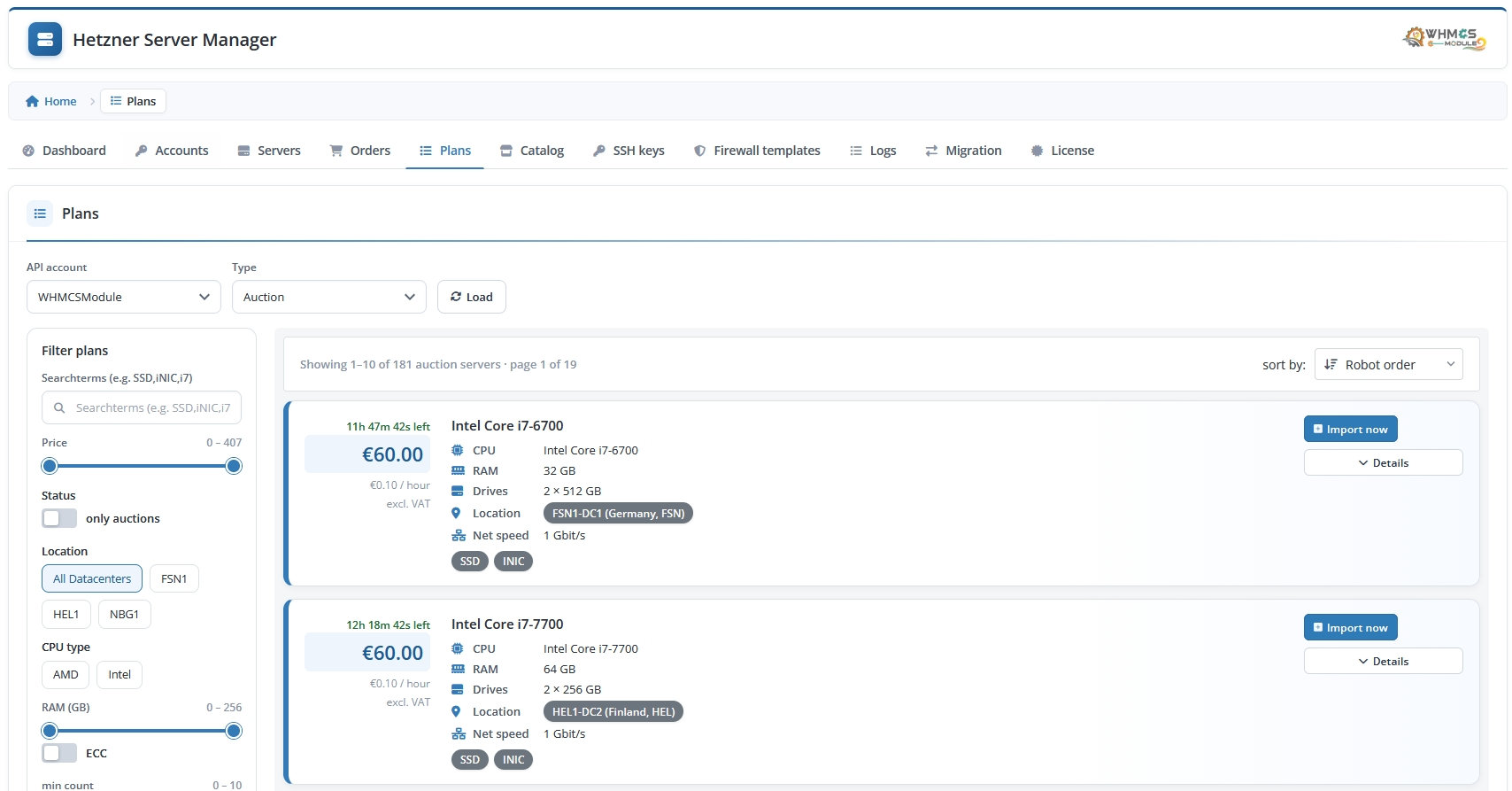Click the CPU chip icon for i7-7700

pyautogui.click(x=458, y=648)
